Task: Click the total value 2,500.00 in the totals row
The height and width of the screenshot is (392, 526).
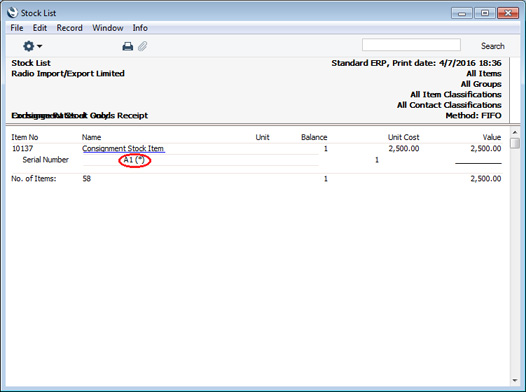Action: [x=486, y=179]
